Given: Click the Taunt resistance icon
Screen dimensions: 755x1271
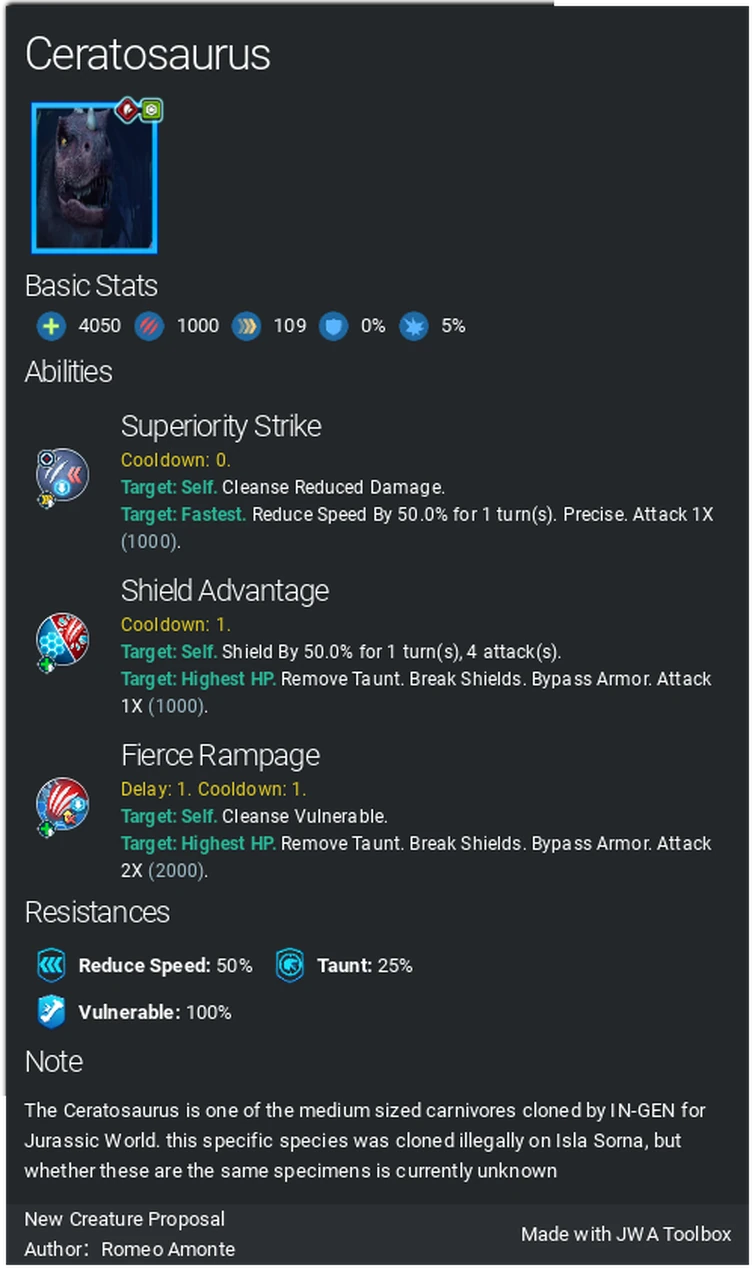Looking at the screenshot, I should click(290, 966).
